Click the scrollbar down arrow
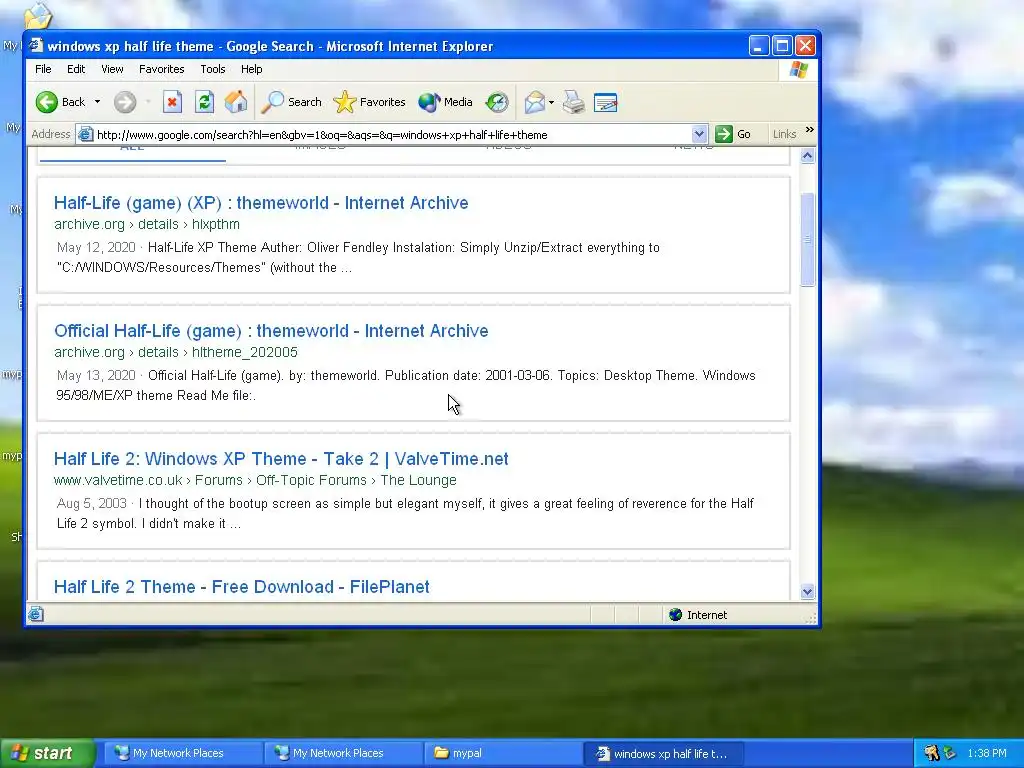 (808, 592)
